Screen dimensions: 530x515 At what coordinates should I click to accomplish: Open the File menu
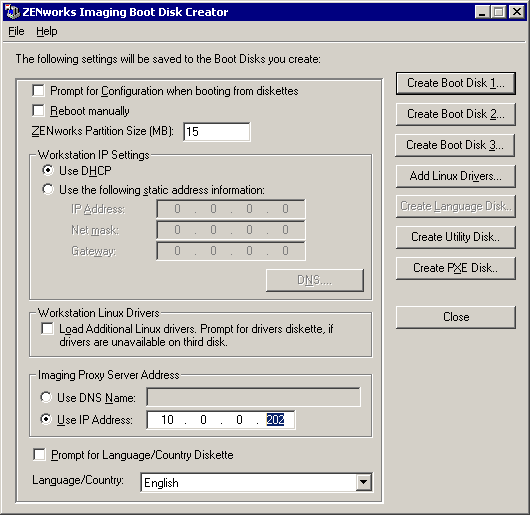pyautogui.click(x=16, y=31)
